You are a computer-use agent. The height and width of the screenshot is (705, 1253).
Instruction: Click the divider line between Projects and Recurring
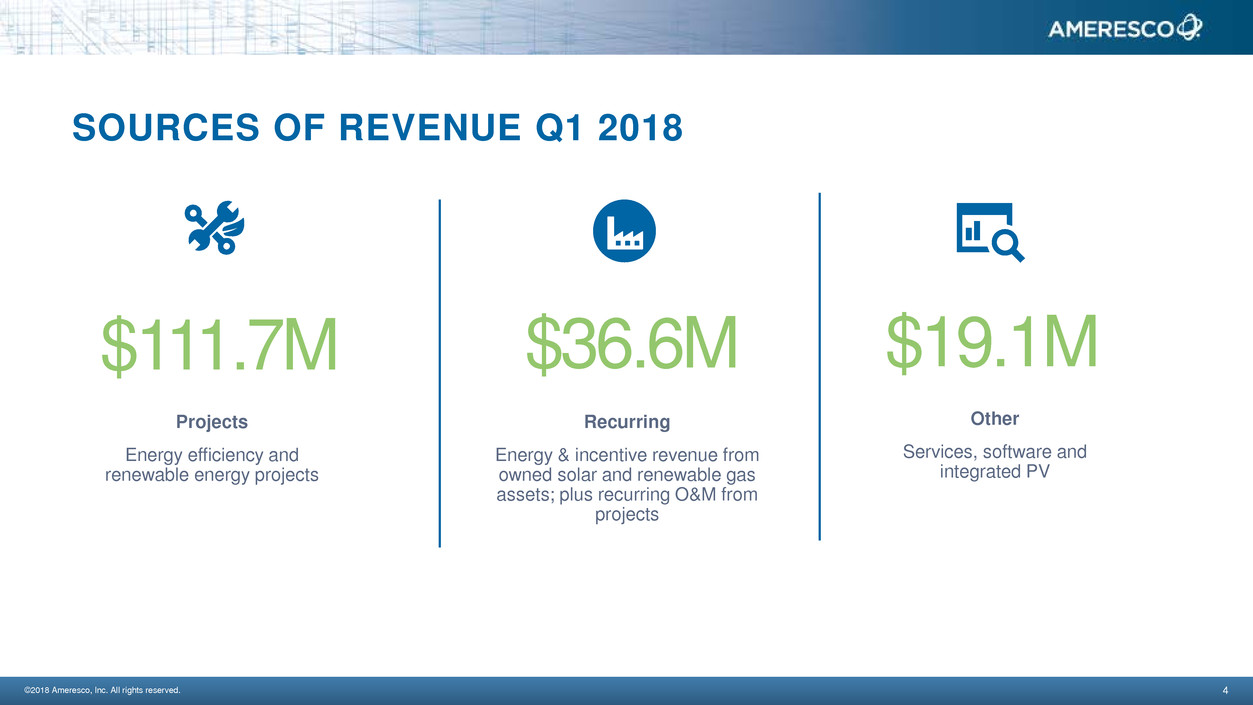coord(440,372)
